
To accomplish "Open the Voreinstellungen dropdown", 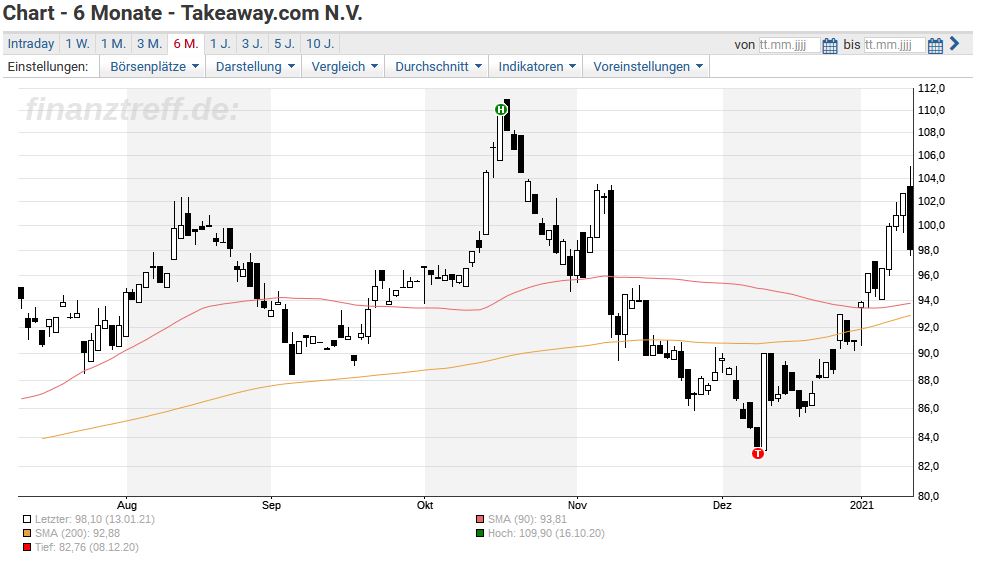I will [x=648, y=66].
